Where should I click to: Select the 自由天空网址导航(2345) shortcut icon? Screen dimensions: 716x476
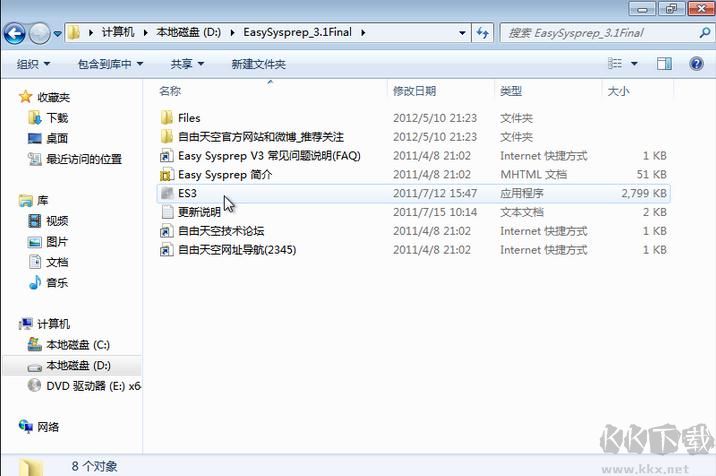coord(167,250)
